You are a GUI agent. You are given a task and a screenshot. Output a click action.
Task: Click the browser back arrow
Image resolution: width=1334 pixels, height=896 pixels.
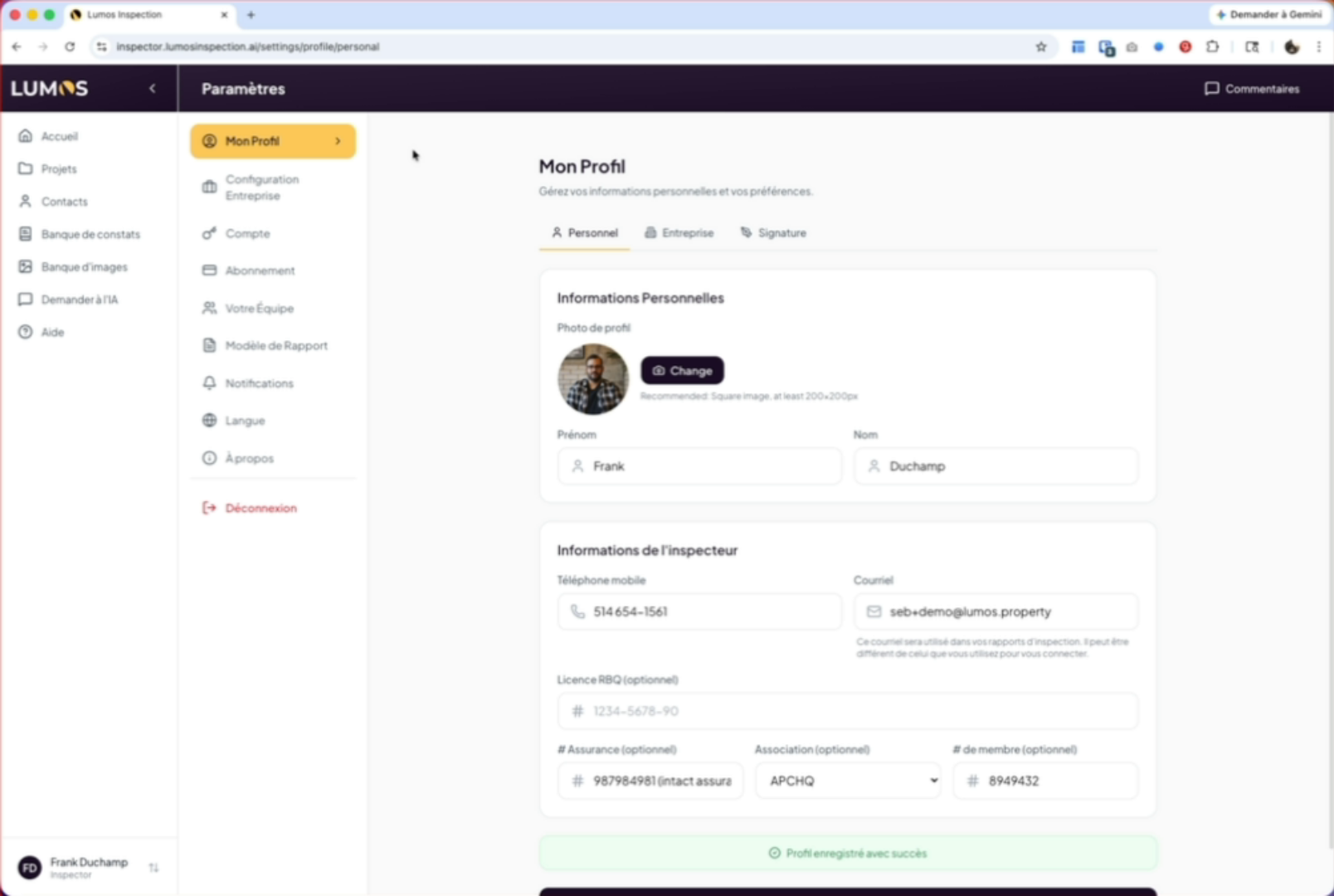pos(17,46)
